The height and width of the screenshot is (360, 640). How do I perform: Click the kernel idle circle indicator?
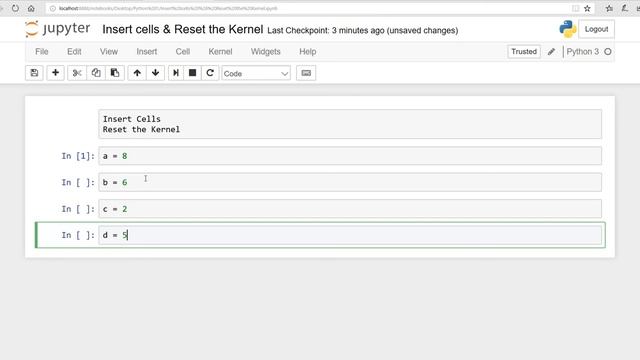[608, 52]
